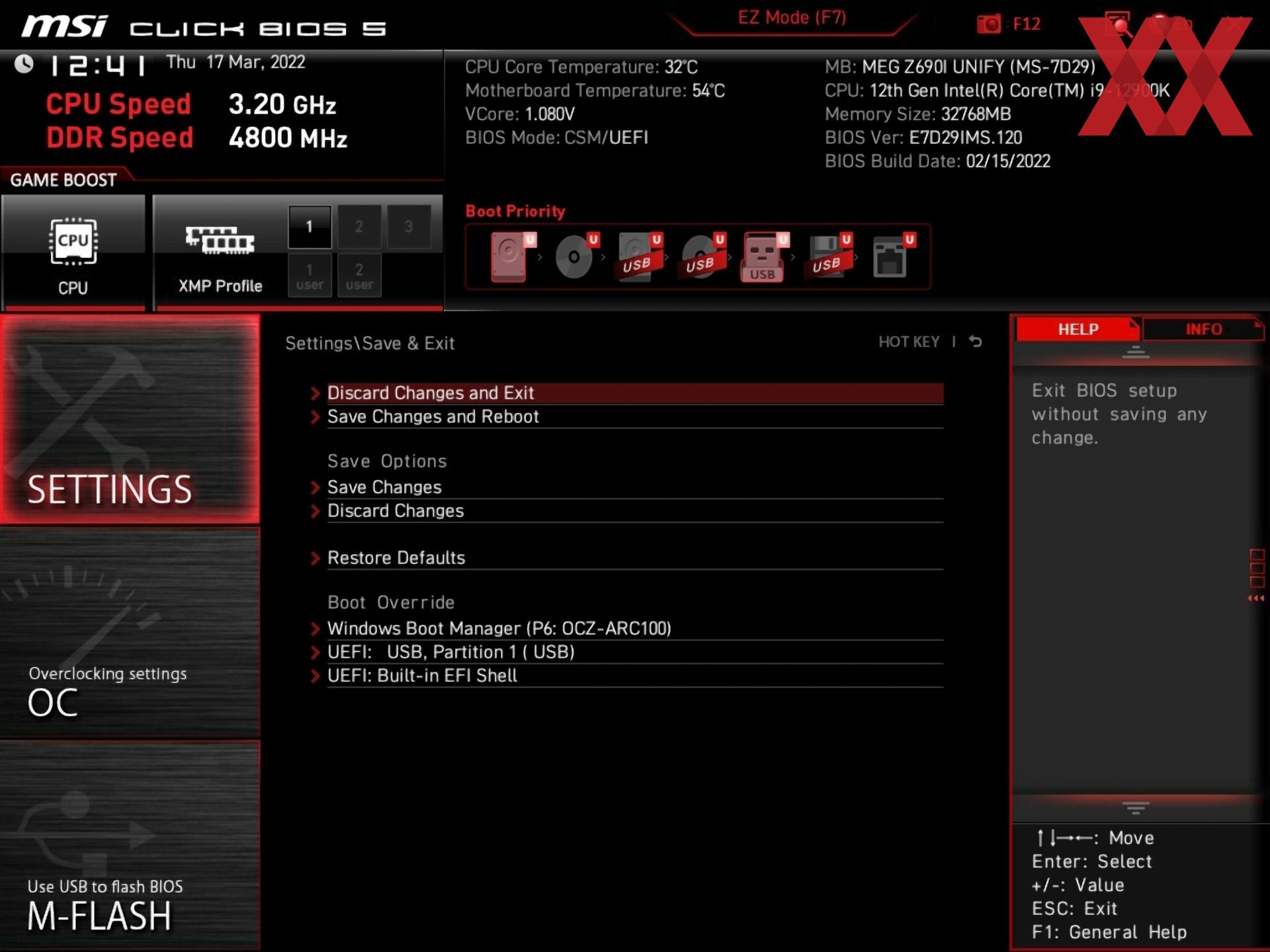
Task: Click the BIOS Build Date 02/15/2022 line
Action: [x=937, y=161]
